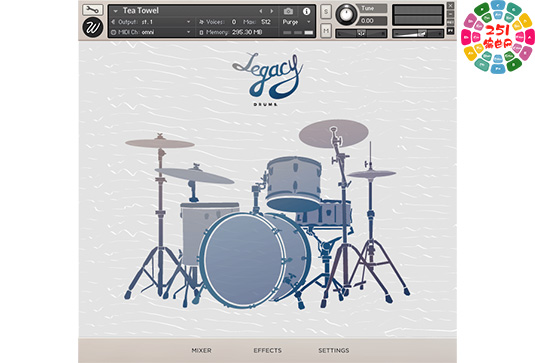Go to the previous instrument preset
Screen dimensions: 535x363
click(x=261, y=11)
